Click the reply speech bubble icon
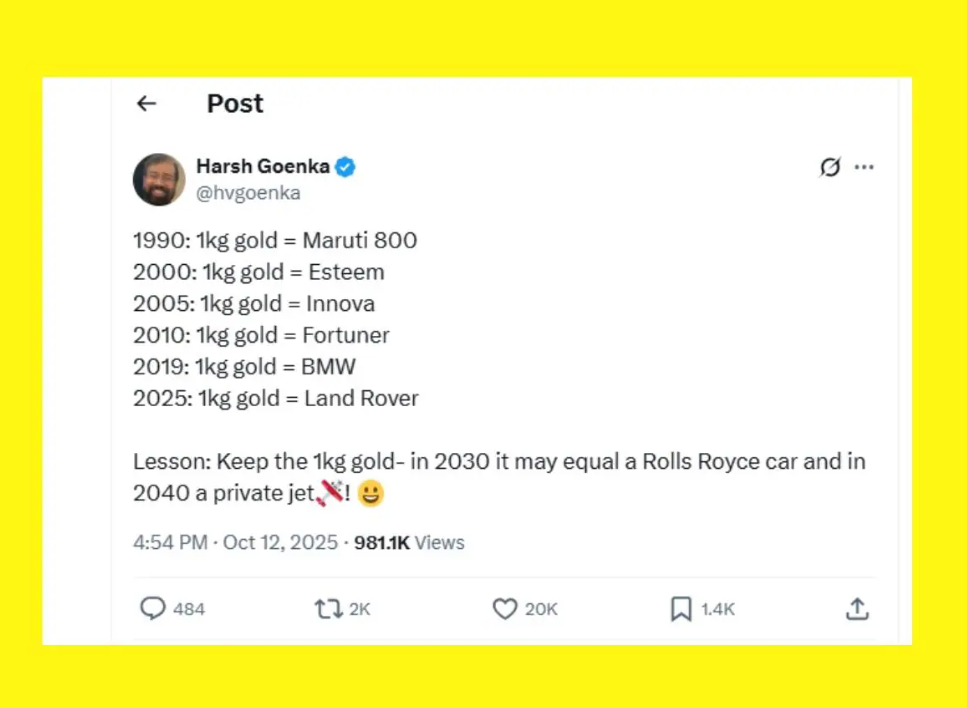This screenshot has width=967, height=708. coord(152,608)
